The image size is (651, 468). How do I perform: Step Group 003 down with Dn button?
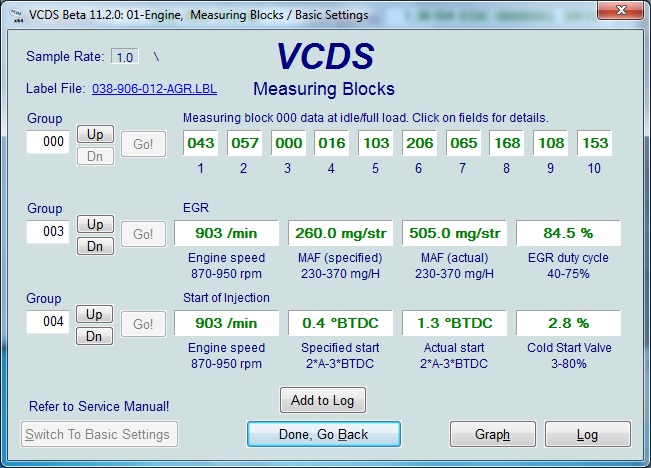click(x=95, y=246)
